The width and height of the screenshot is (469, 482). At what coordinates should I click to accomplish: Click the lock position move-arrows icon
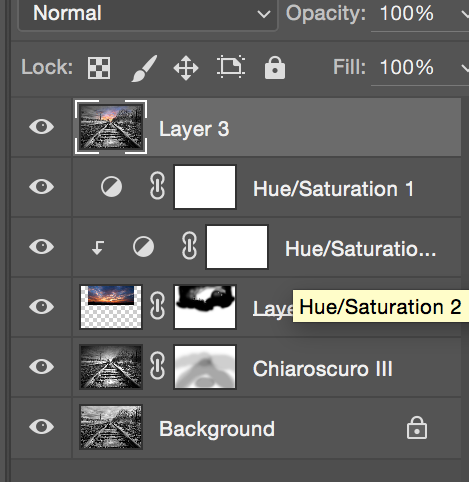[186, 68]
